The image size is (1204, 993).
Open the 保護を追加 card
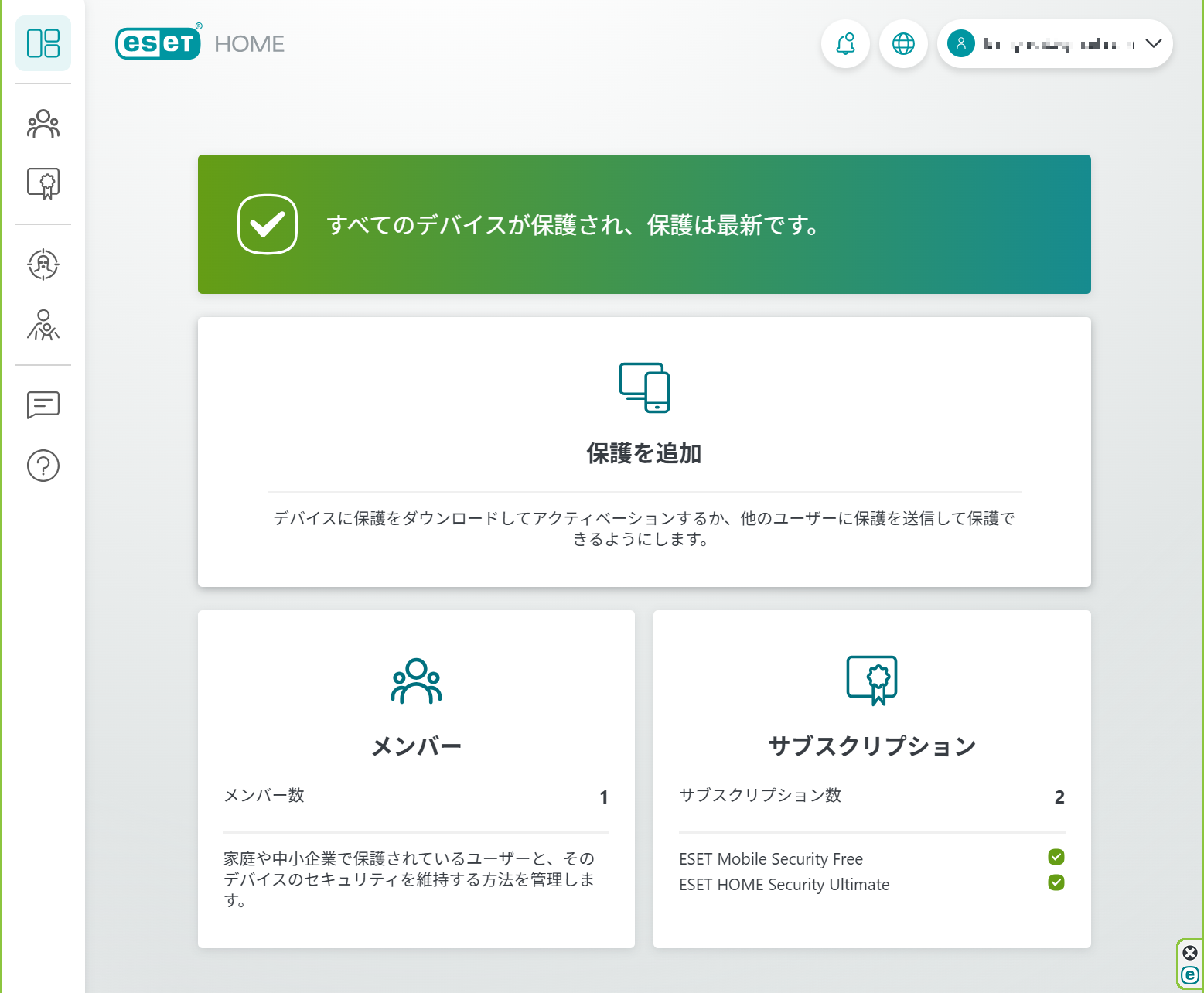pyautogui.click(x=644, y=452)
